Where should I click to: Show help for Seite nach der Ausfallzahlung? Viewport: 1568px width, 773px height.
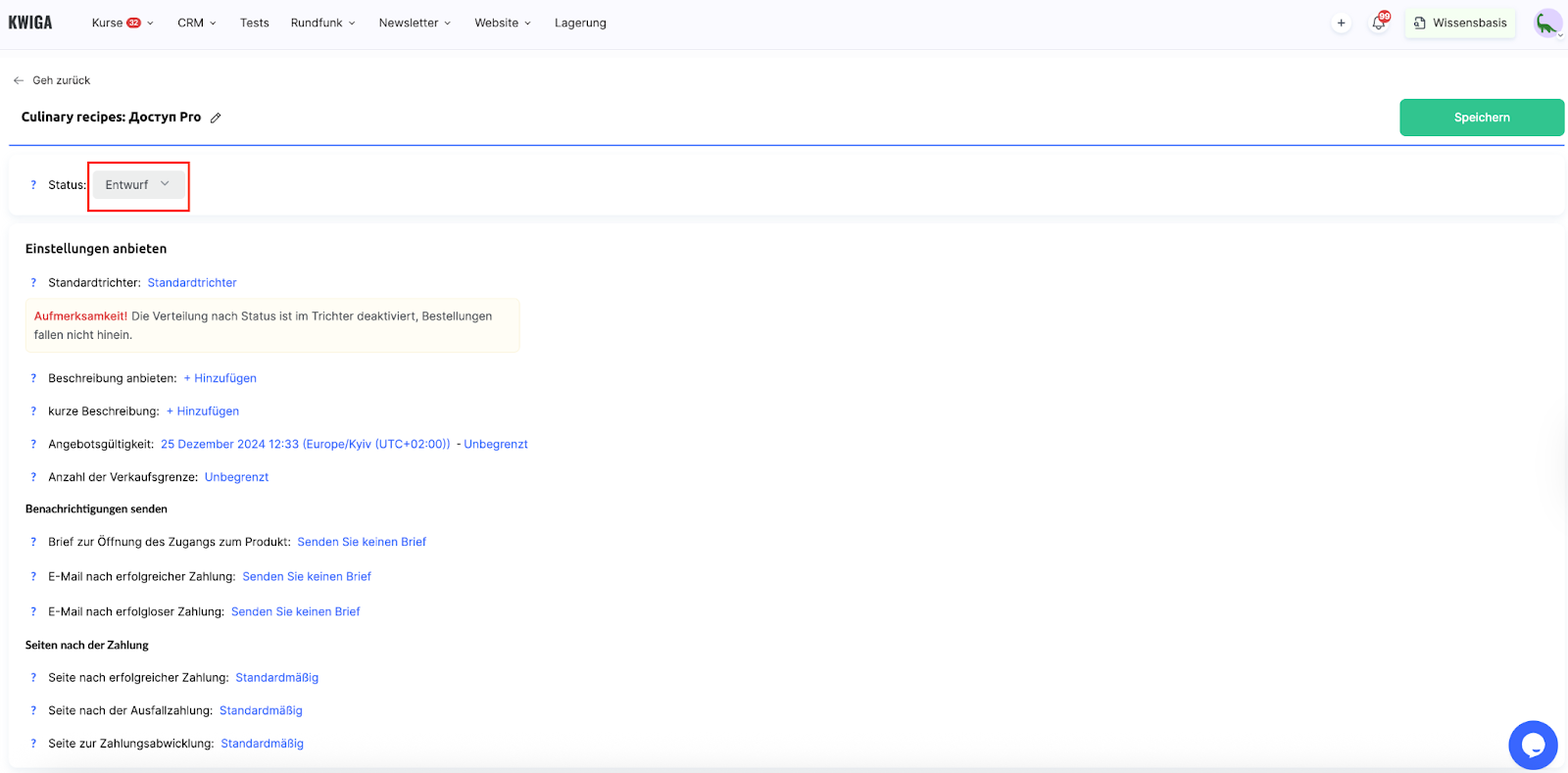pyautogui.click(x=33, y=710)
